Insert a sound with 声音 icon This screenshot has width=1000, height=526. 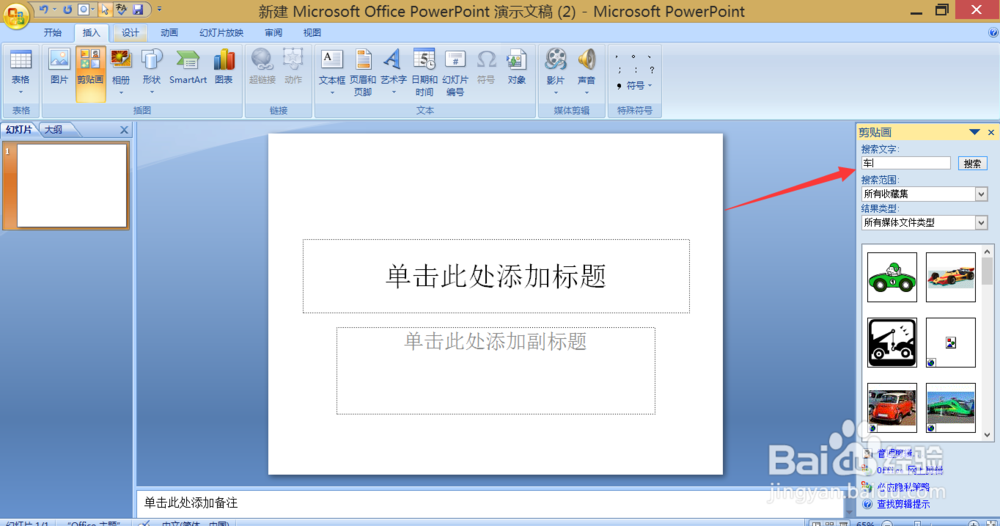point(586,72)
